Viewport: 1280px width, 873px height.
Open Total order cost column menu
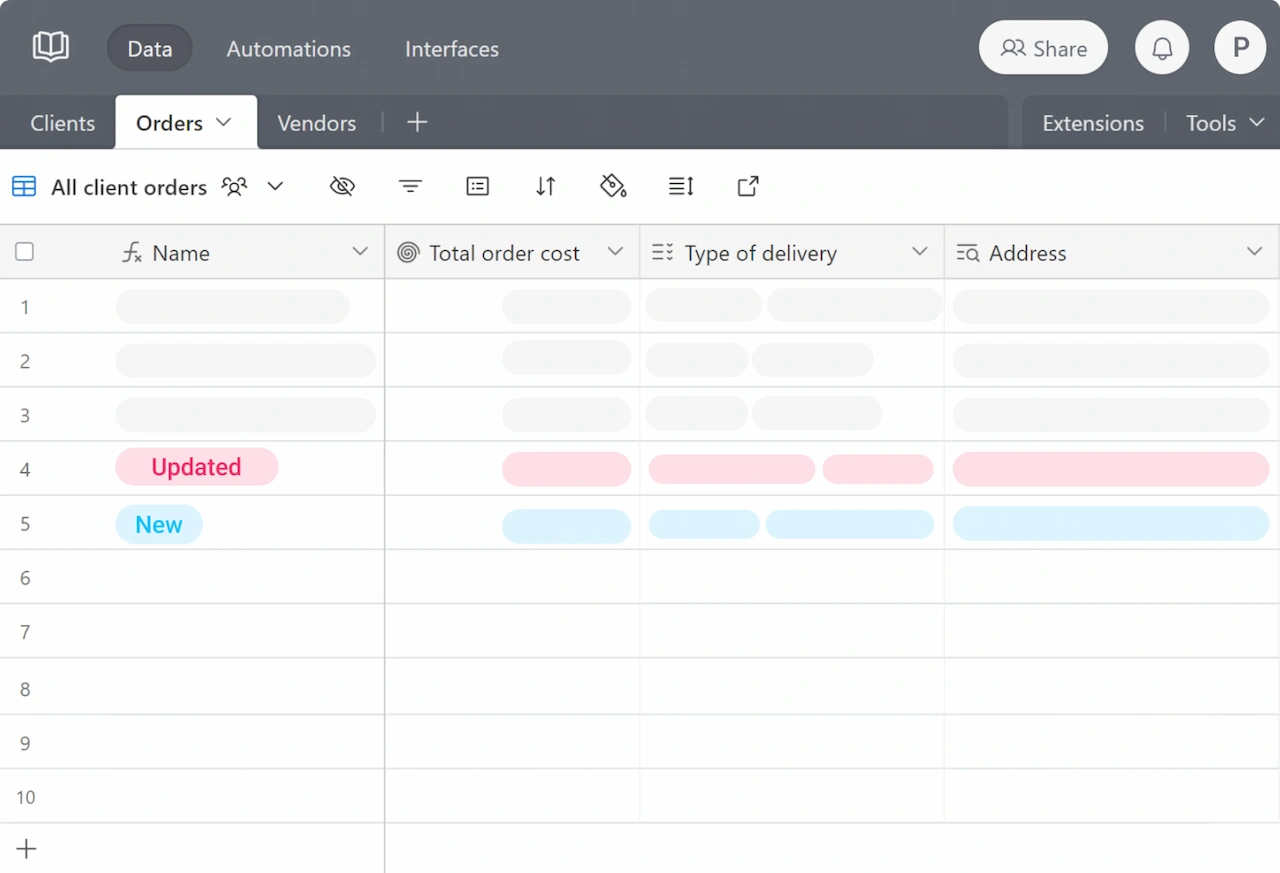[615, 252]
